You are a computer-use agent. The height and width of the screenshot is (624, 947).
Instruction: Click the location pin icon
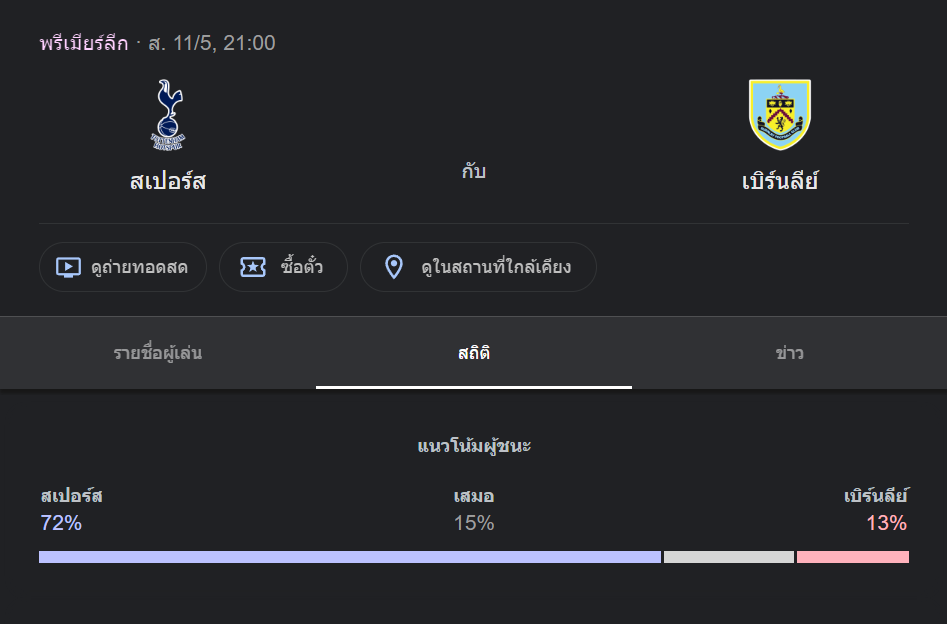pyautogui.click(x=394, y=267)
